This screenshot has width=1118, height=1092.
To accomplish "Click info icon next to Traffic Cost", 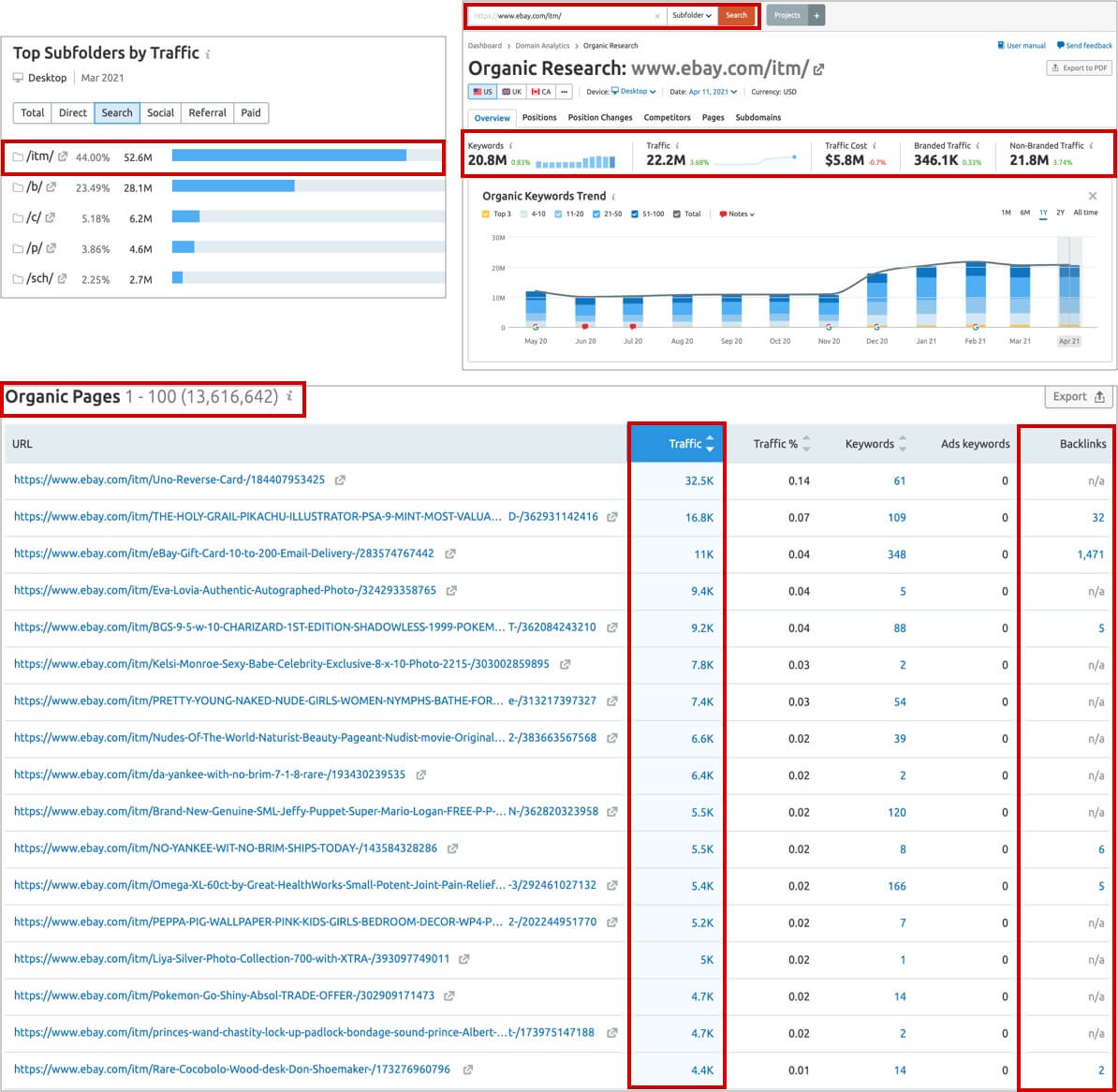I will click(x=875, y=145).
